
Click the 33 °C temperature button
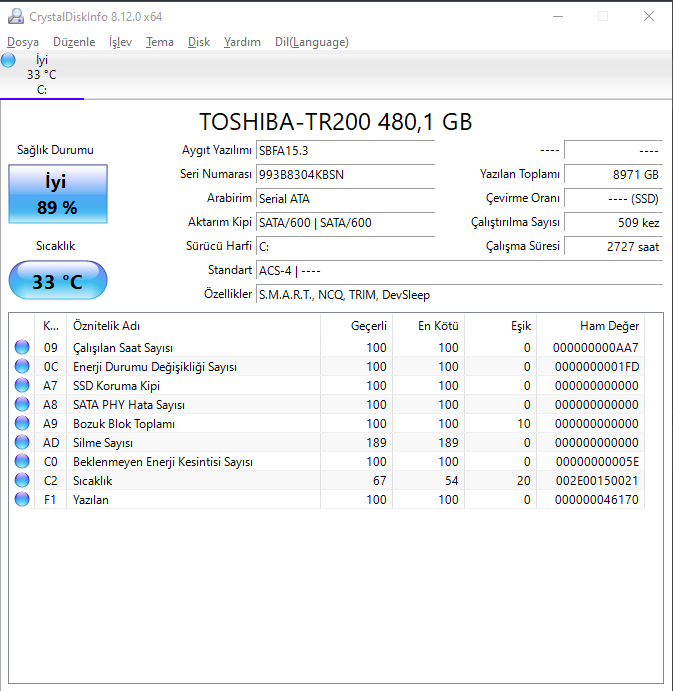[x=58, y=281]
